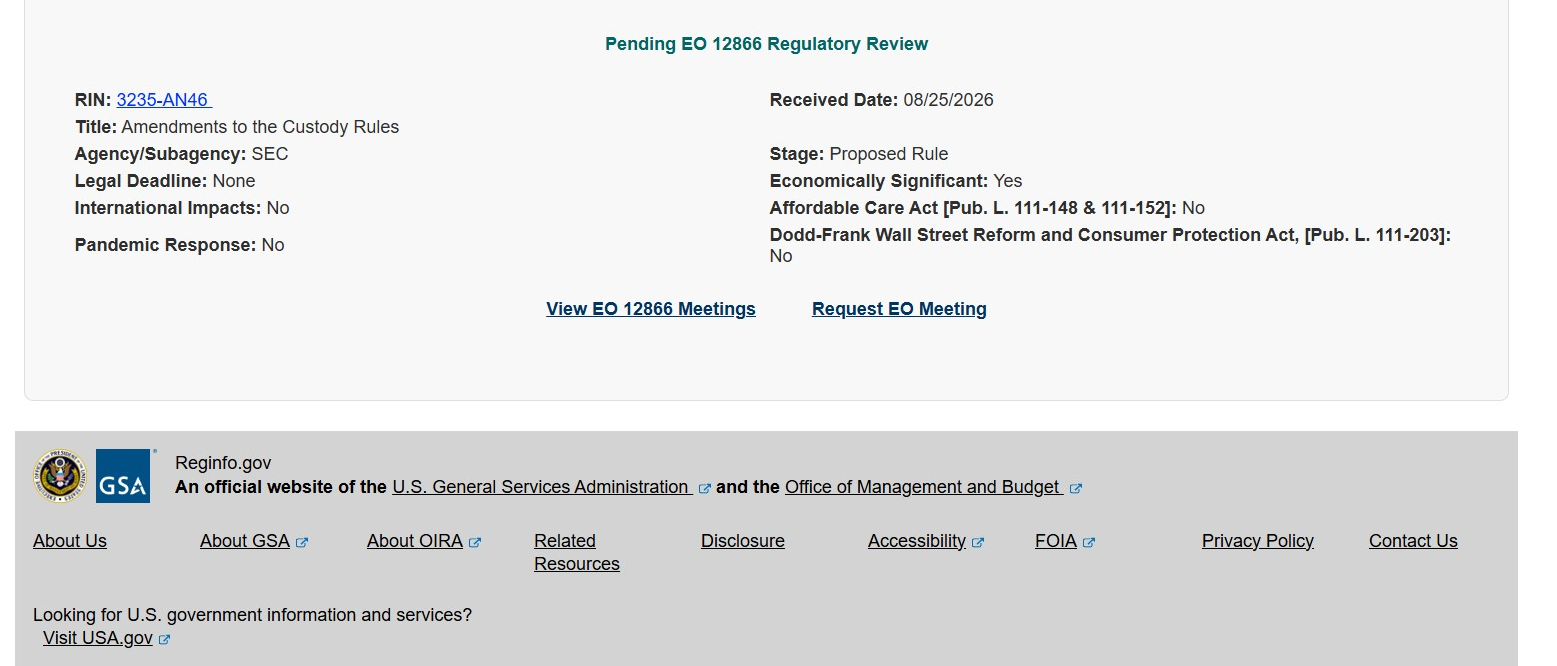Click external-link icon next to About GSA

click(x=302, y=543)
